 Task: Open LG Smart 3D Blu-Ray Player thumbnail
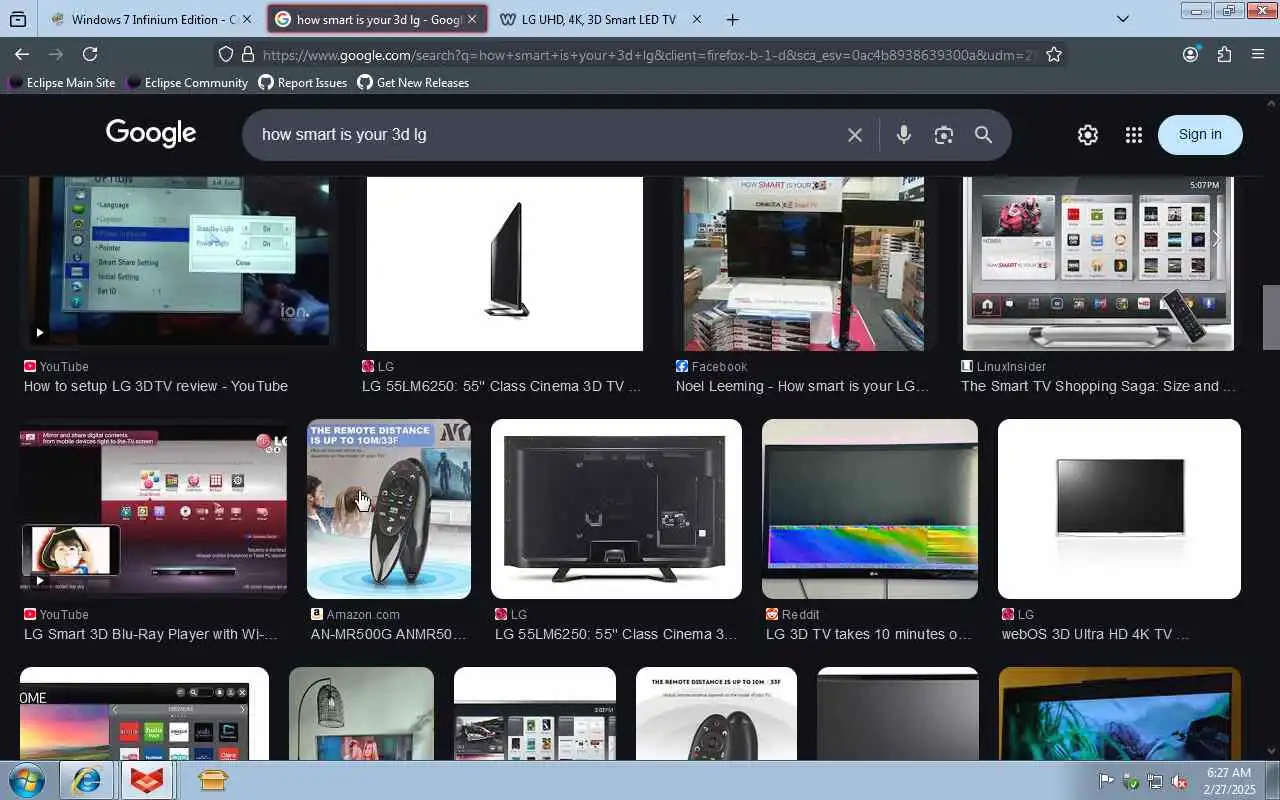[153, 509]
